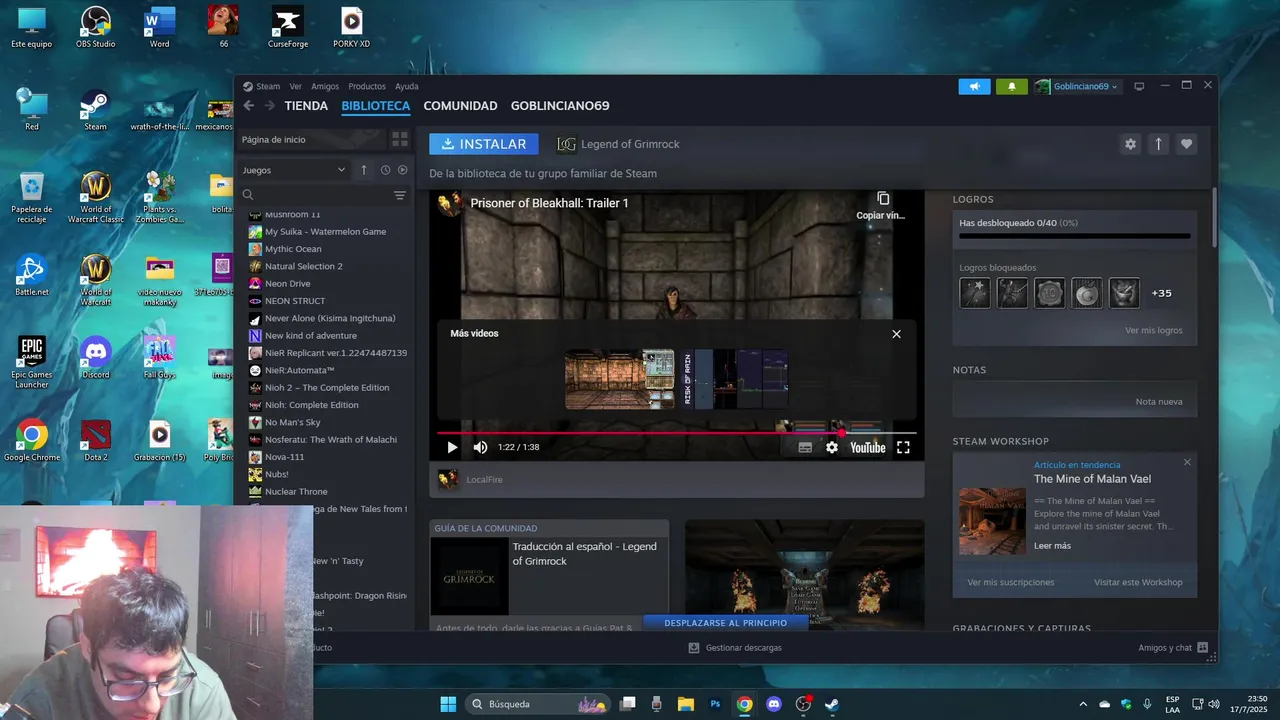Open Friends and chat icon
The width and height of the screenshot is (1280, 720).
click(1202, 648)
